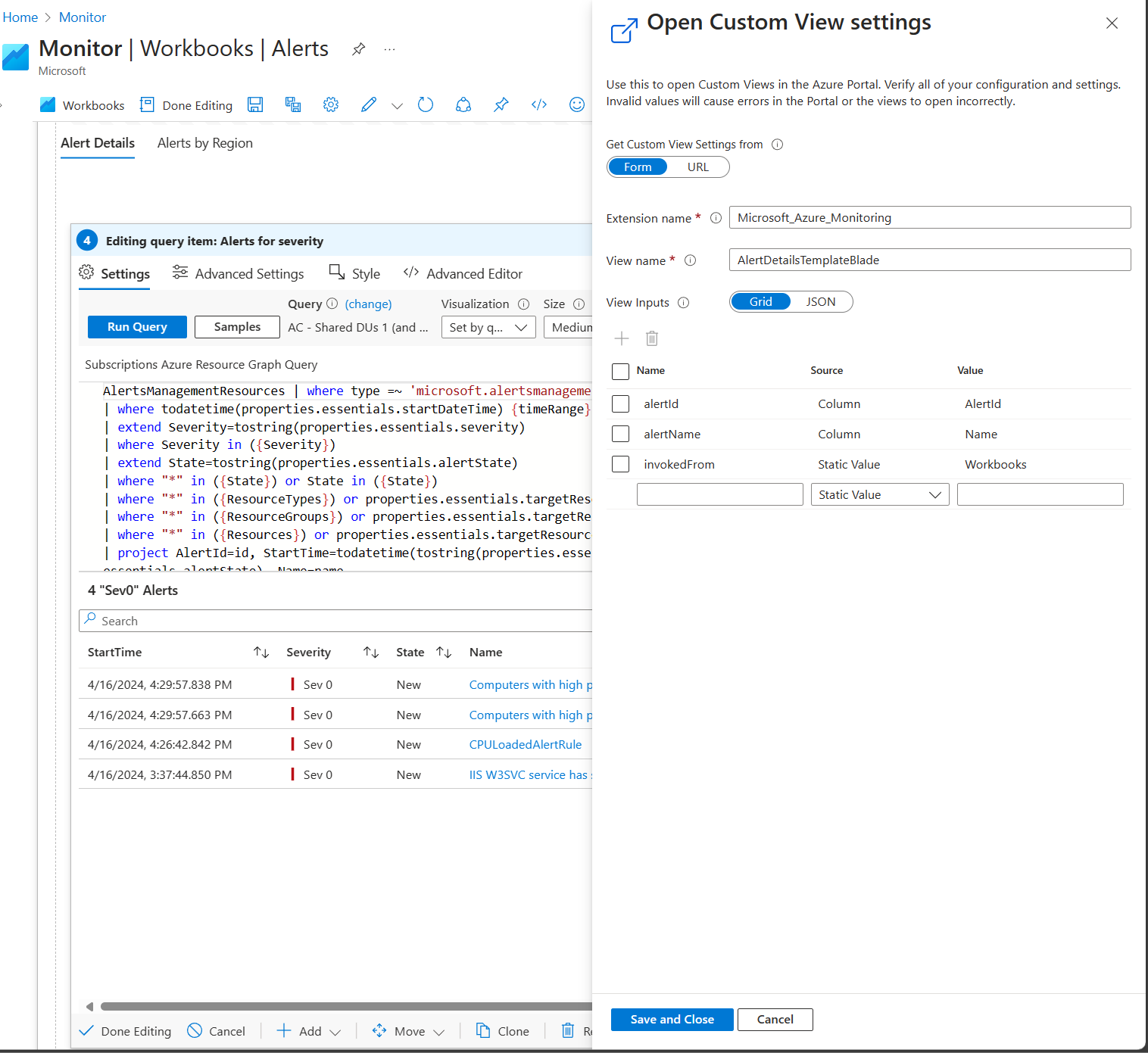Screen dimensions: 1148x1053
Task: Sort by State column arrows
Action: click(444, 652)
